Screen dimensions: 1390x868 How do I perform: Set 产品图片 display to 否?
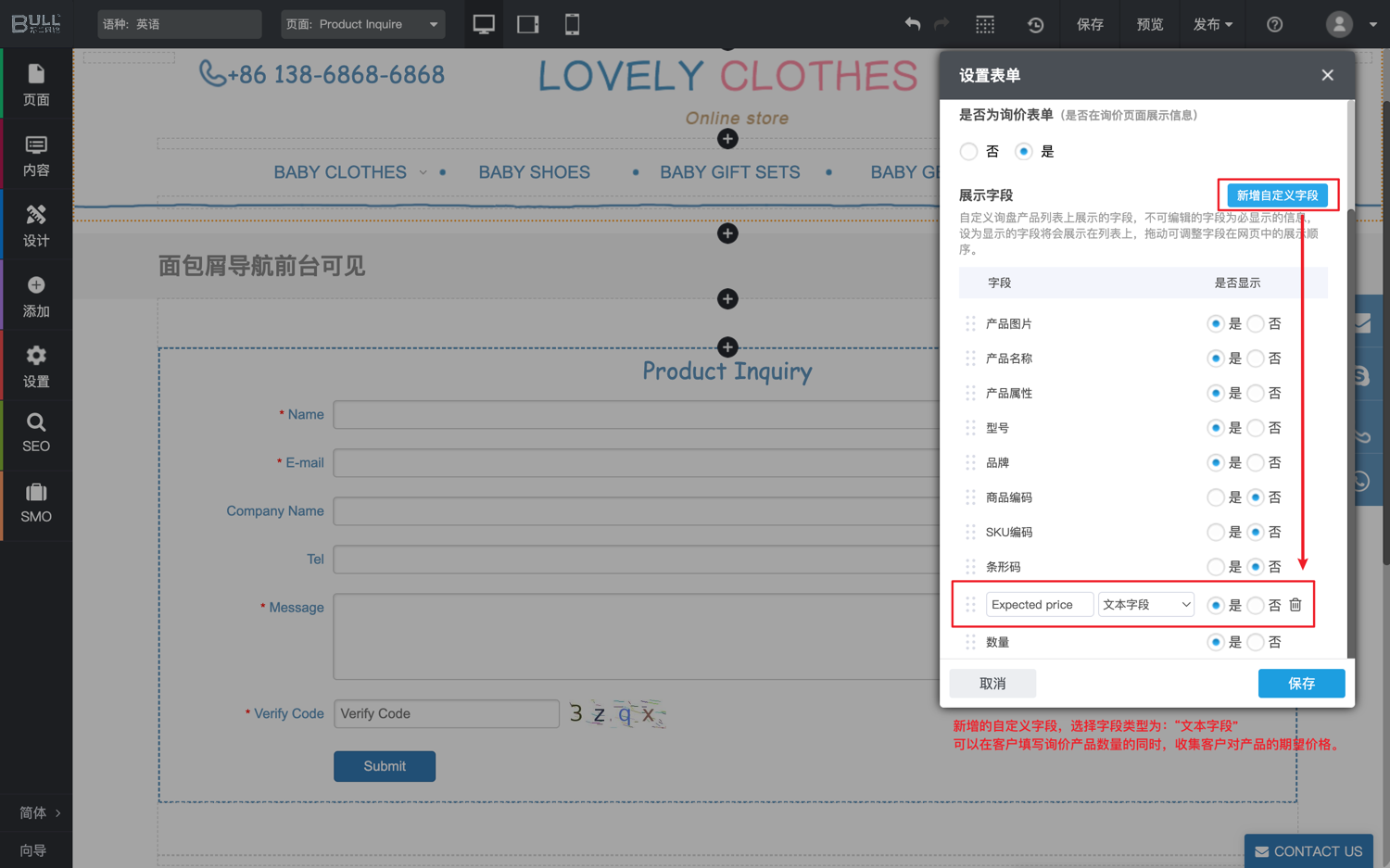tap(1256, 323)
